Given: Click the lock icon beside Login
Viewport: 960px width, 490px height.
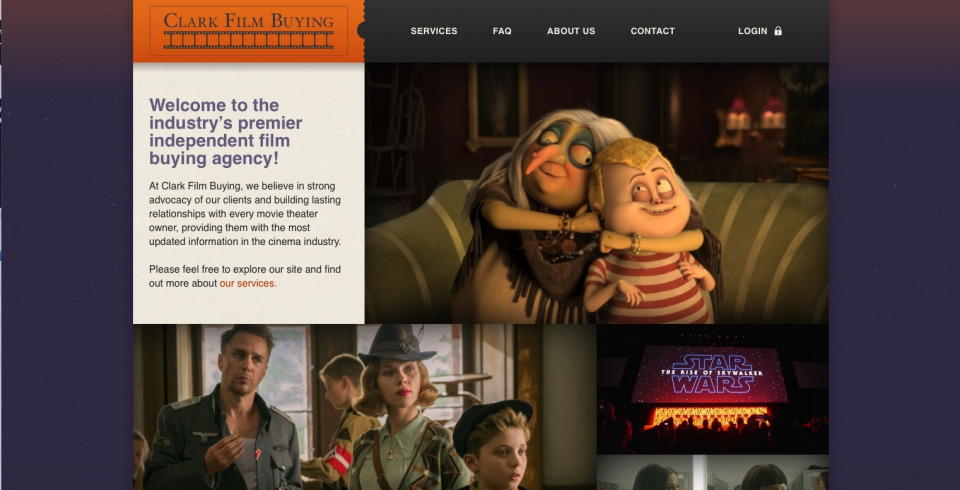Looking at the screenshot, I should (x=778, y=31).
